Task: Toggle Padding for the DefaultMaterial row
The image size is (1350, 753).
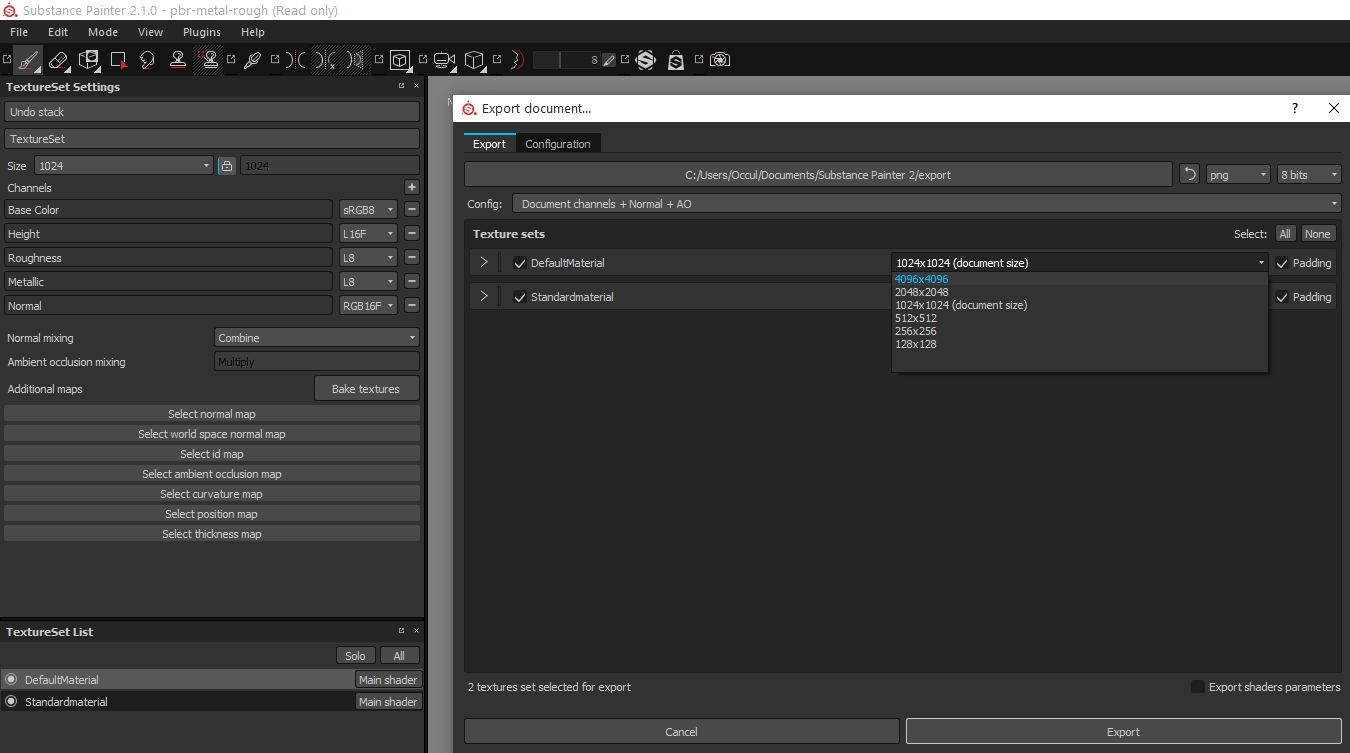Action: (x=1282, y=263)
